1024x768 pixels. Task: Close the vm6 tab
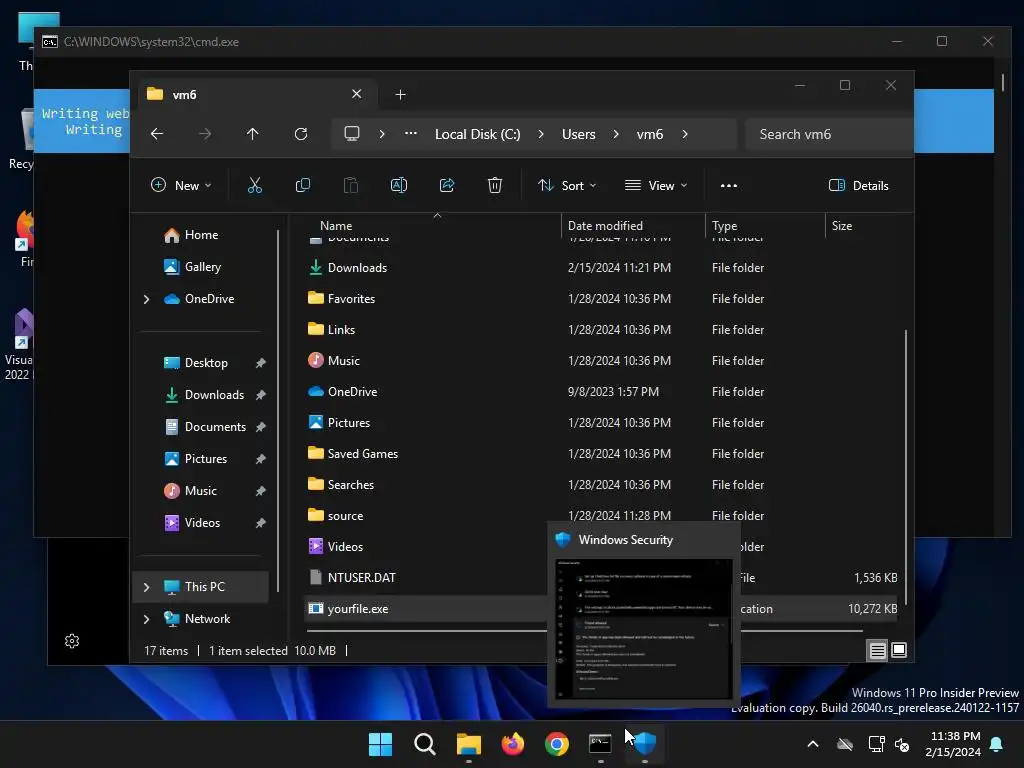(357, 94)
